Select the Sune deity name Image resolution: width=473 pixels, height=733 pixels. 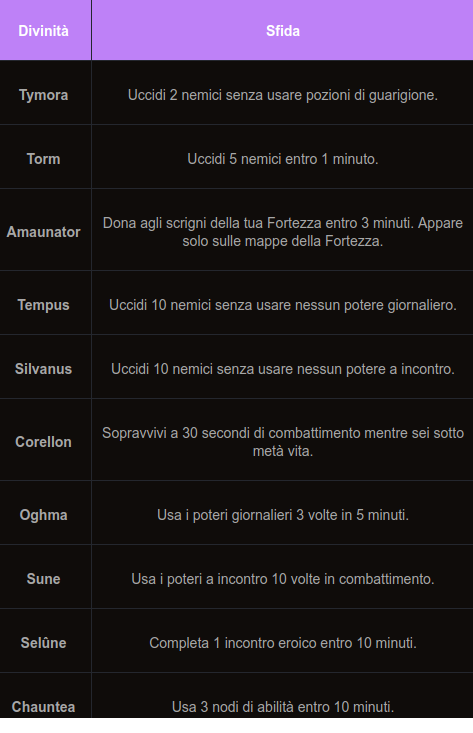coord(43,579)
